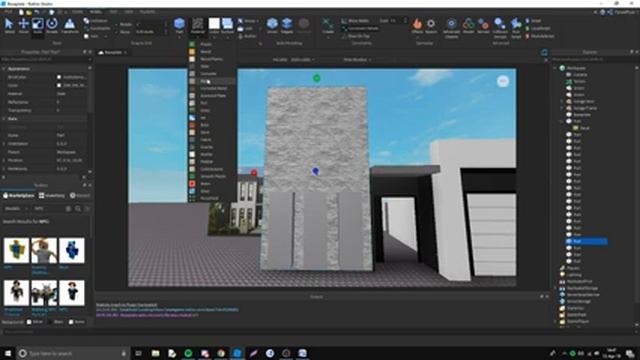640x360 pixels.
Task: Click the Model insert icon
Action: pyautogui.click(x=469, y=25)
